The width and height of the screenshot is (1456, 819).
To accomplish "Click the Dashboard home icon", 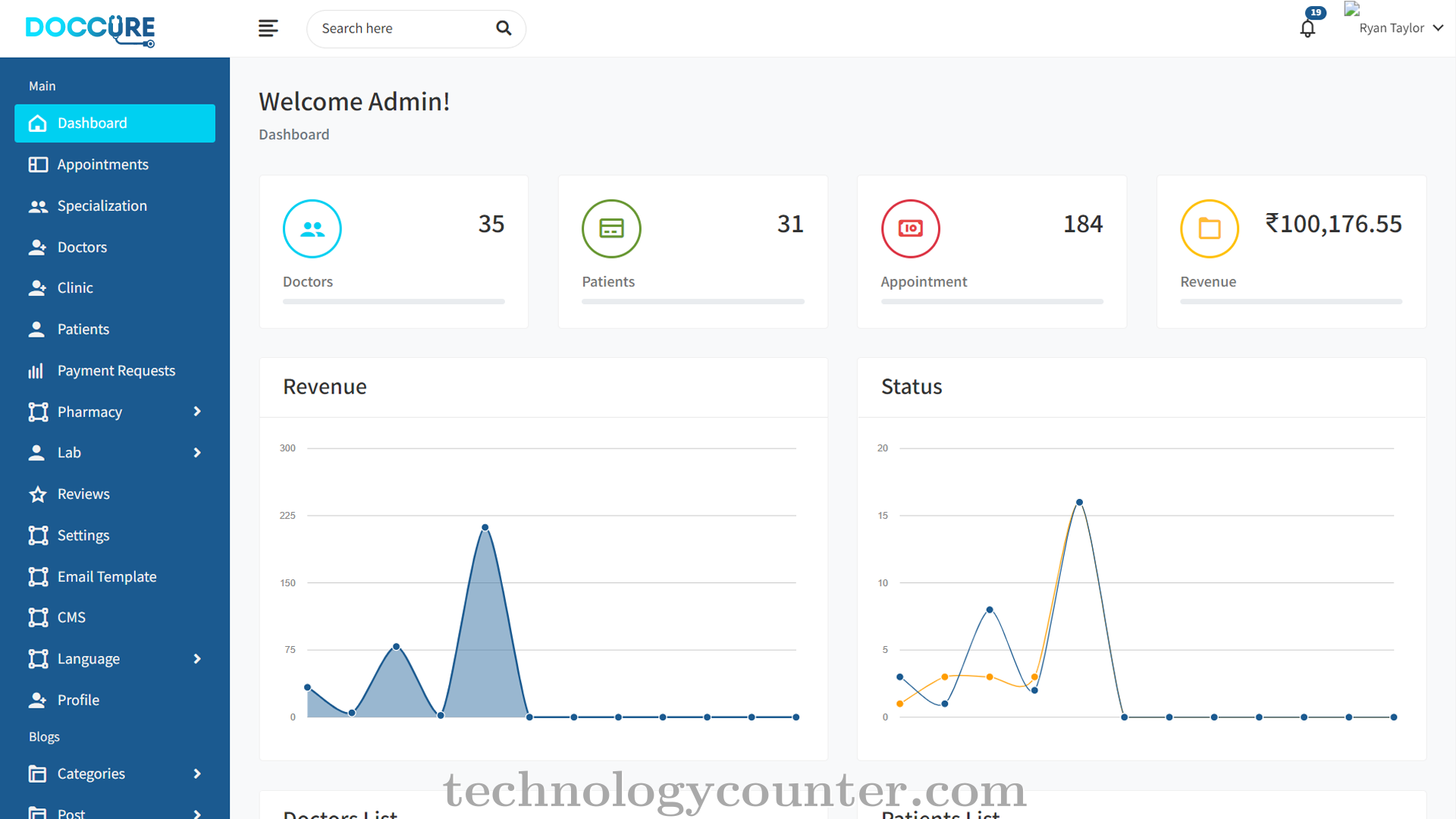I will (x=37, y=124).
